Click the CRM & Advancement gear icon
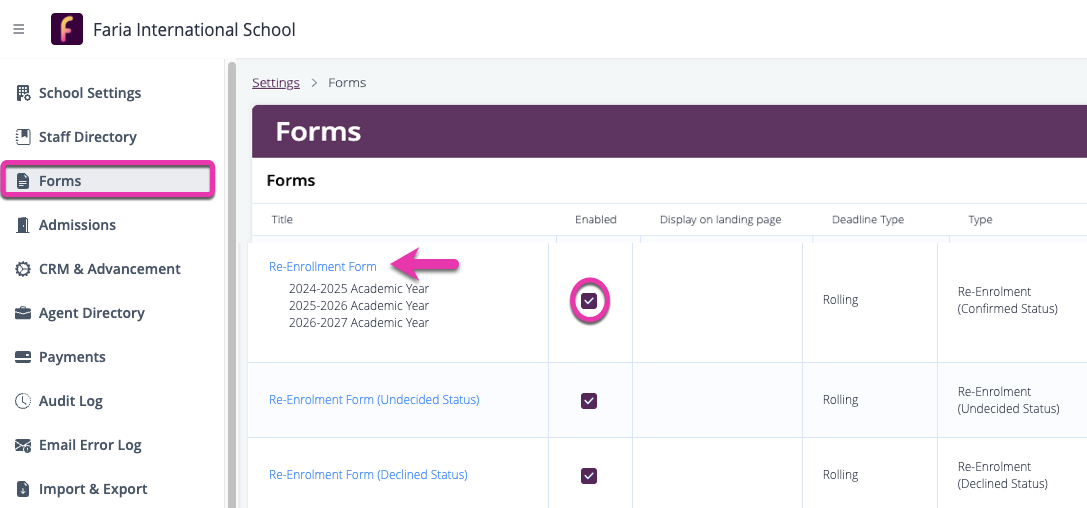Screen dimensions: 1087x508 pyautogui.click(x=23, y=269)
